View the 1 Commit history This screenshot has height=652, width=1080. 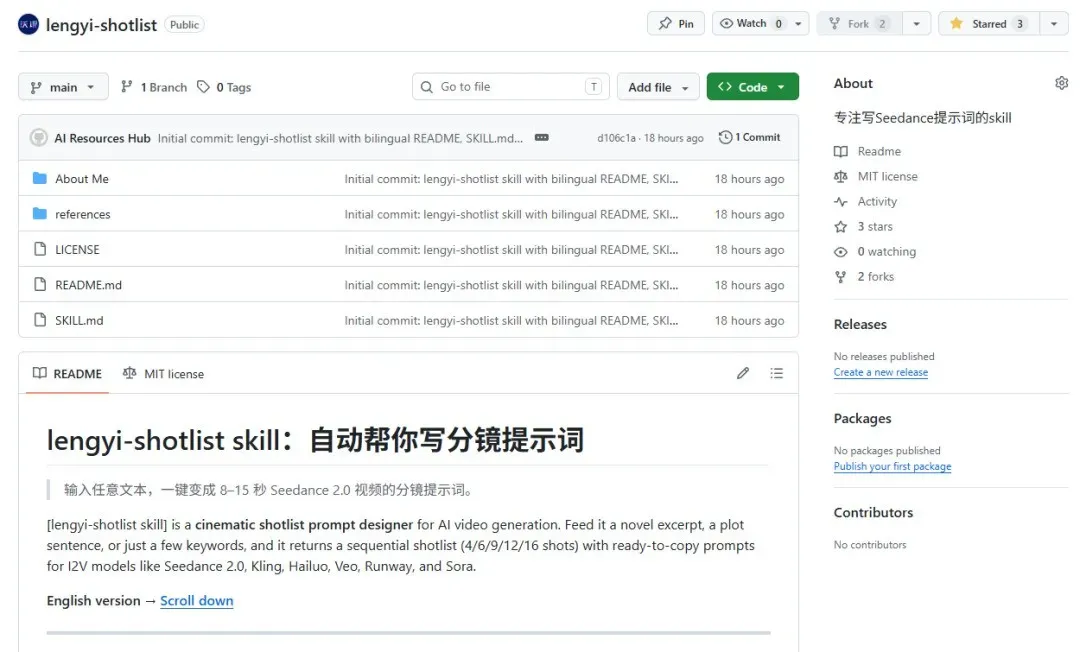pos(749,137)
